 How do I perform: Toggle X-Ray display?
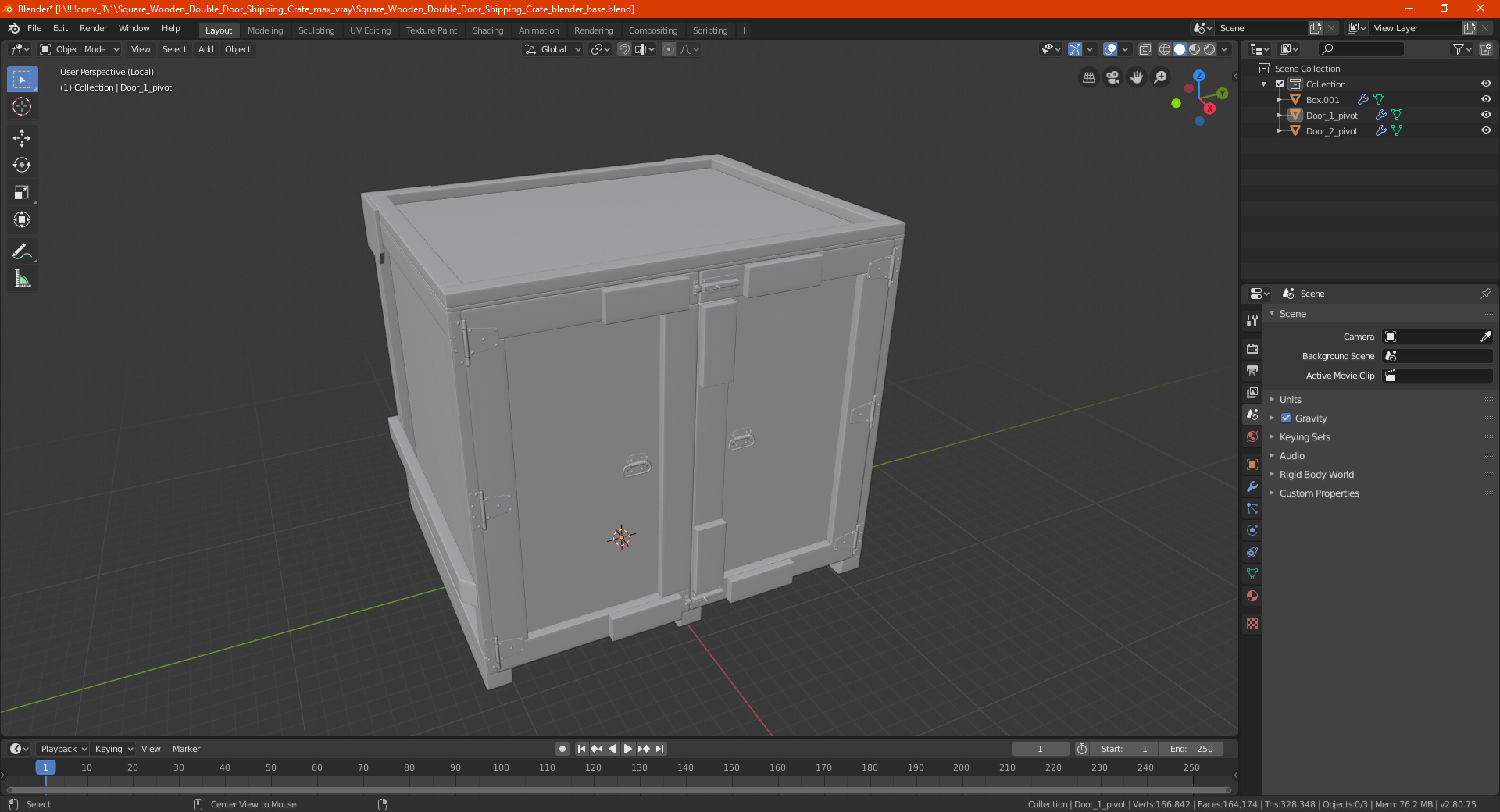click(1145, 49)
